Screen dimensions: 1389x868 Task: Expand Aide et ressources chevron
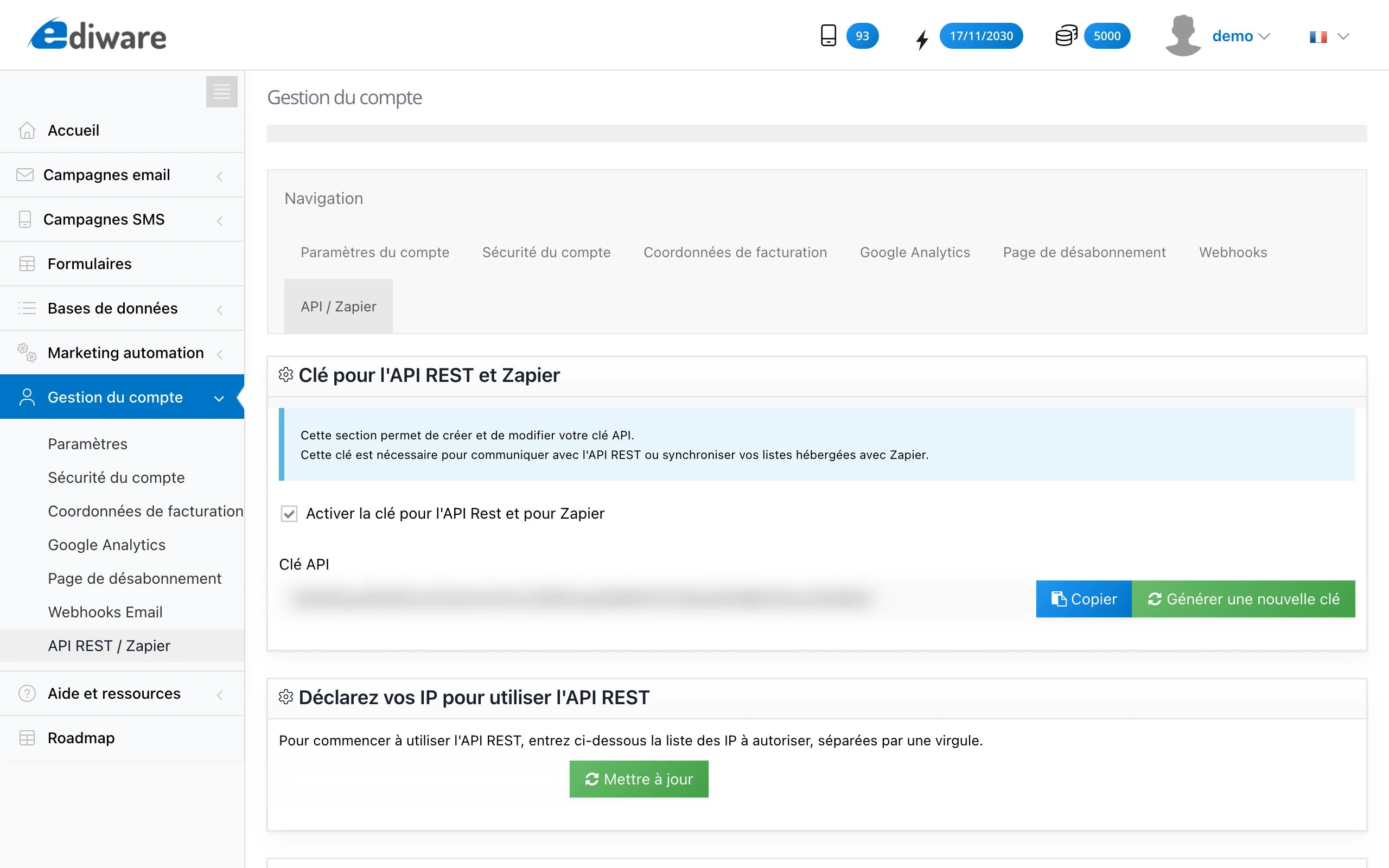point(219,695)
